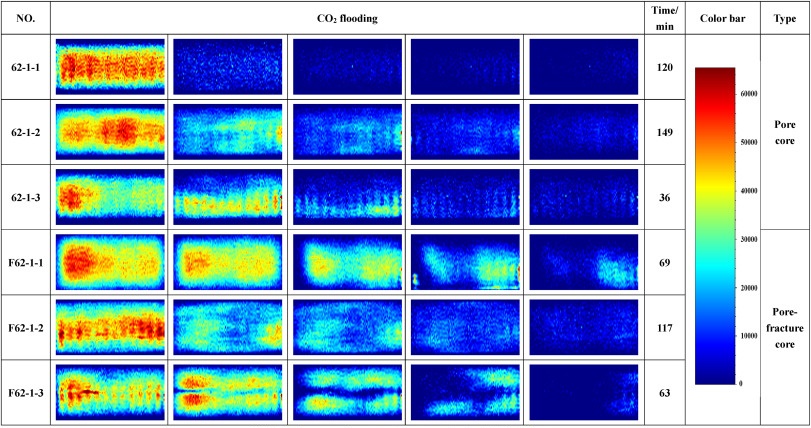Screen dimensions: 811x428
Task: Click the first image in row F62-1-1
Action: 110,262
